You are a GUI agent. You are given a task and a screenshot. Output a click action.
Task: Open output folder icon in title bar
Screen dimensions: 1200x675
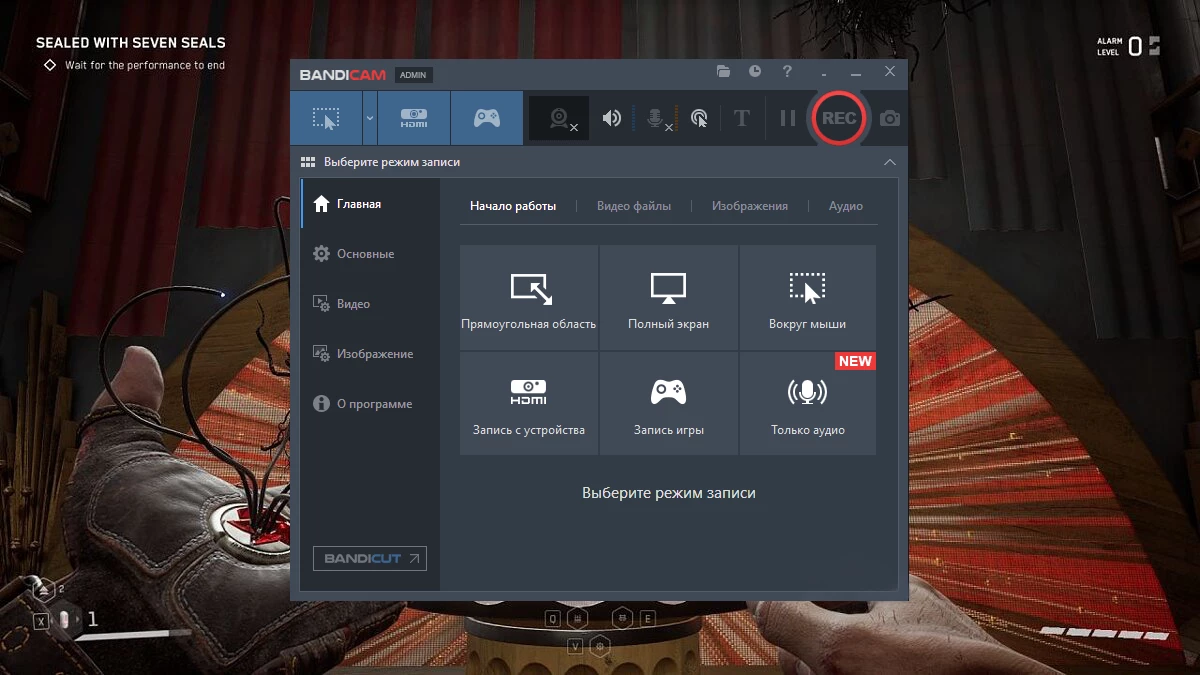click(724, 72)
